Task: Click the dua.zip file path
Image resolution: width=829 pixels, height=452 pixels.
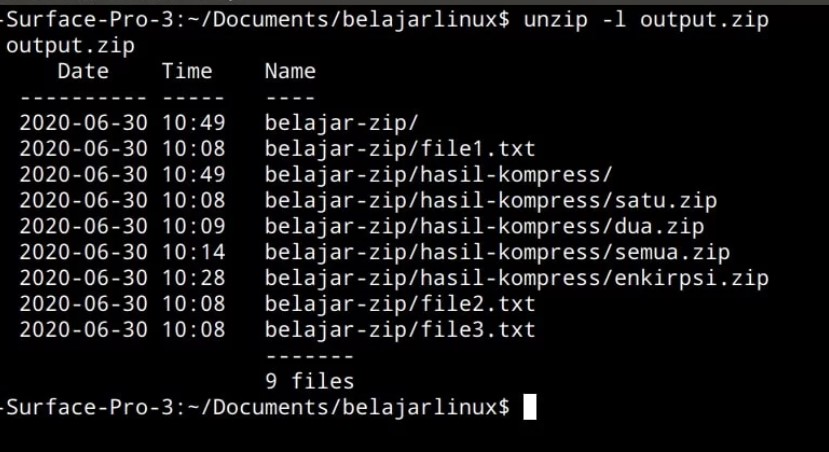Action: 484,226
